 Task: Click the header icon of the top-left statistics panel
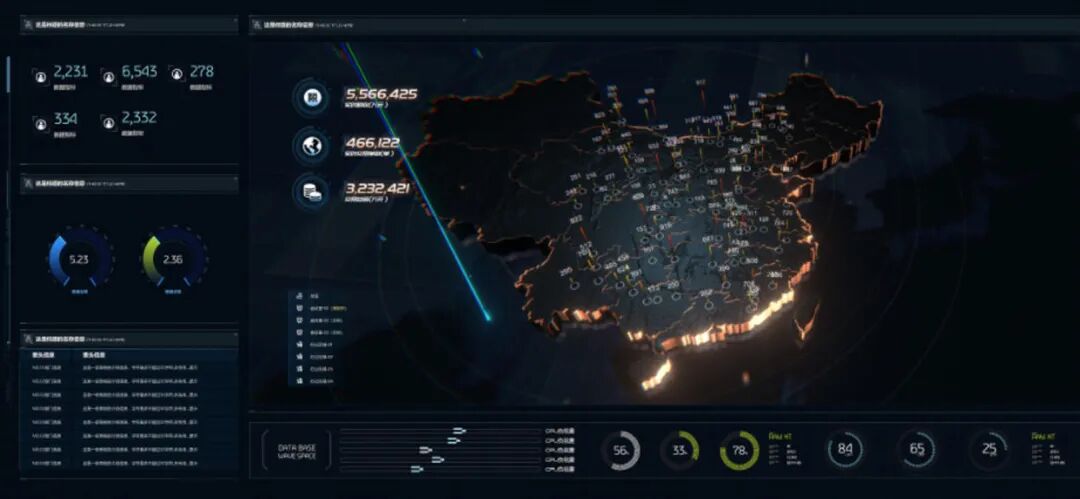[29, 24]
